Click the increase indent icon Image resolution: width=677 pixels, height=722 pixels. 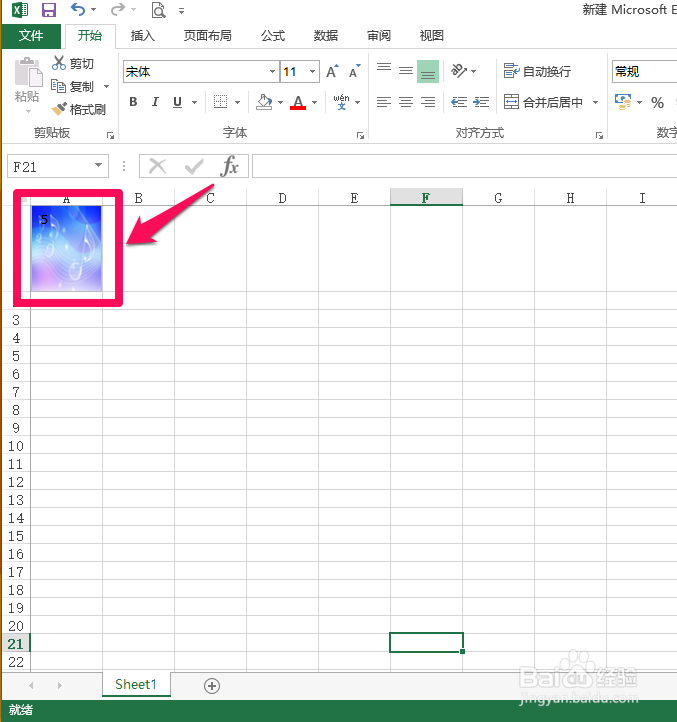pos(481,102)
